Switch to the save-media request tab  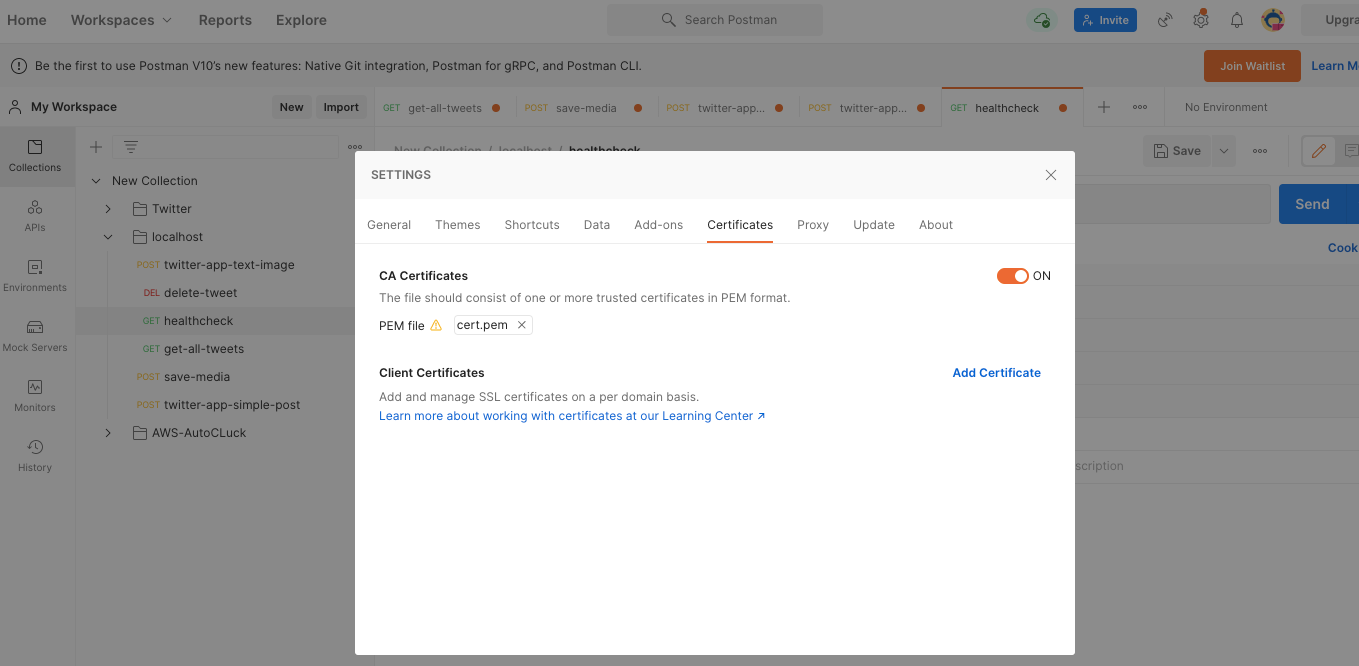point(587,108)
